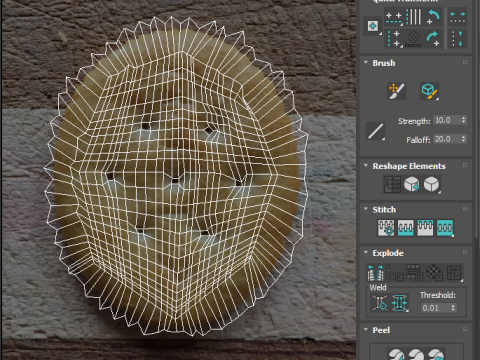The height and width of the screenshot is (360, 480).
Task: Click Space Vertically up-down arrows icon
Action: [457, 39]
